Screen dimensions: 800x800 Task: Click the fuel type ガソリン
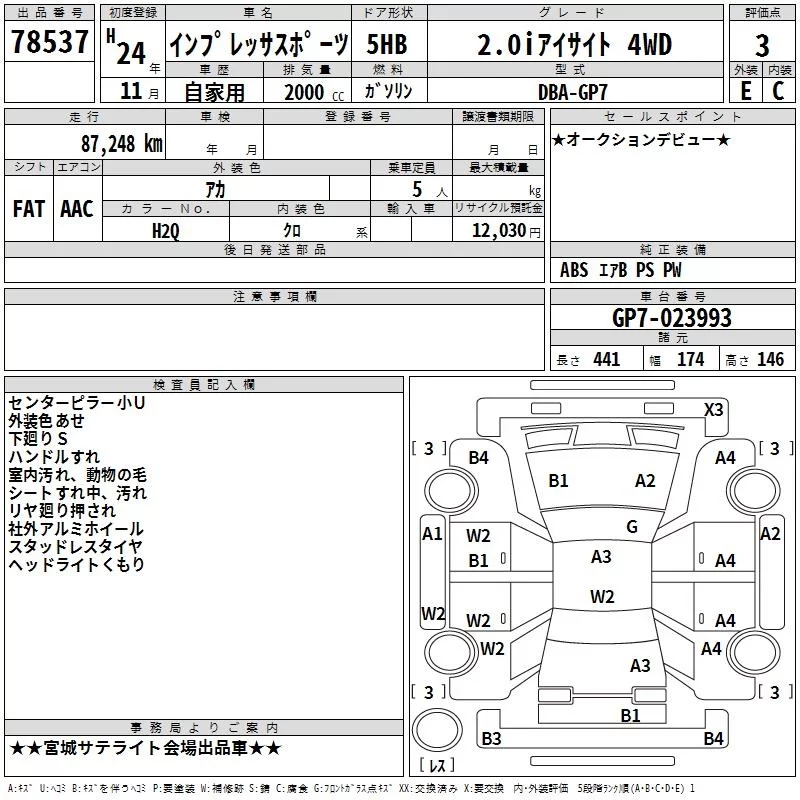click(388, 91)
